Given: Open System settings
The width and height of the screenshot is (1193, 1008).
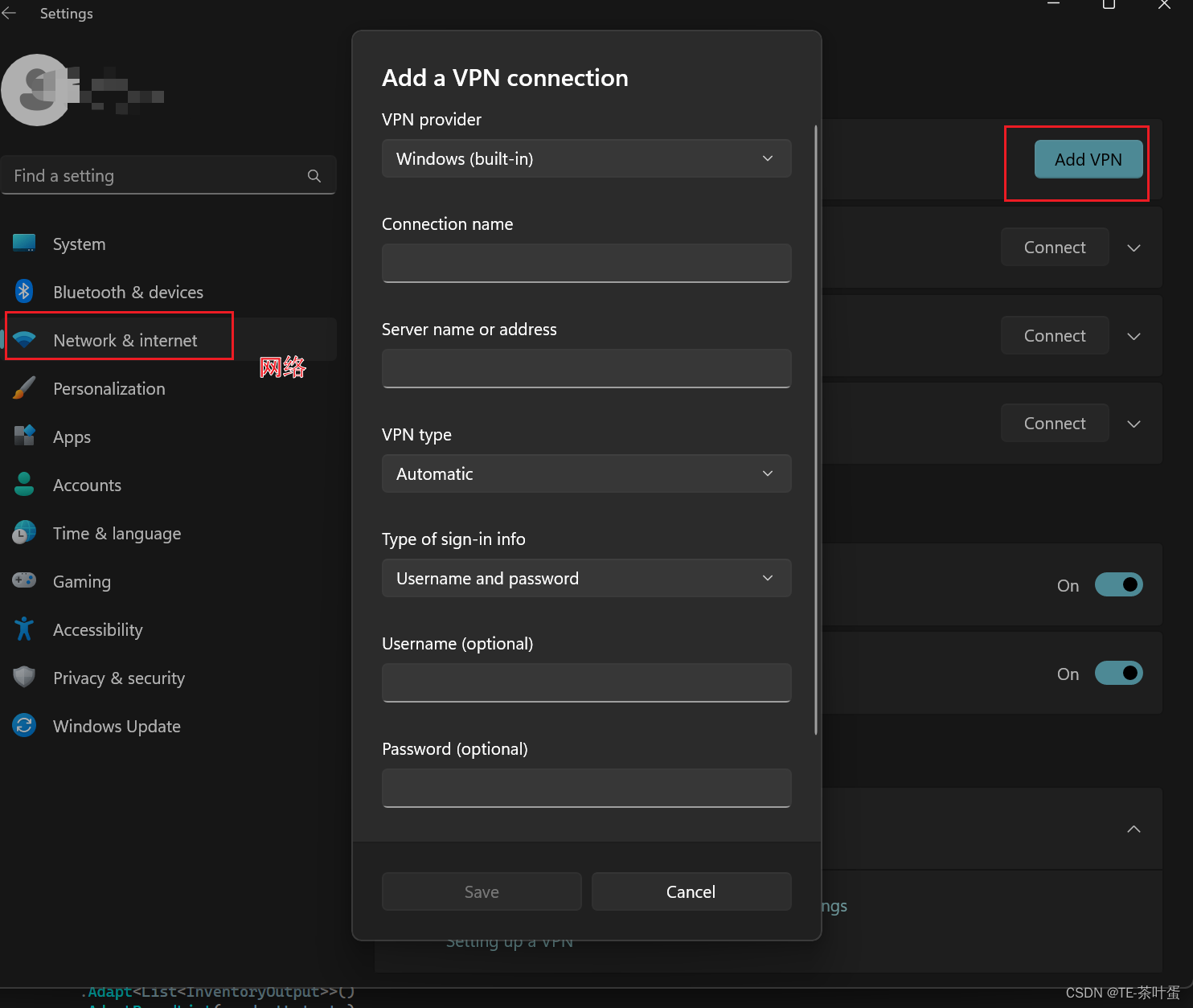Looking at the screenshot, I should pos(169,244).
